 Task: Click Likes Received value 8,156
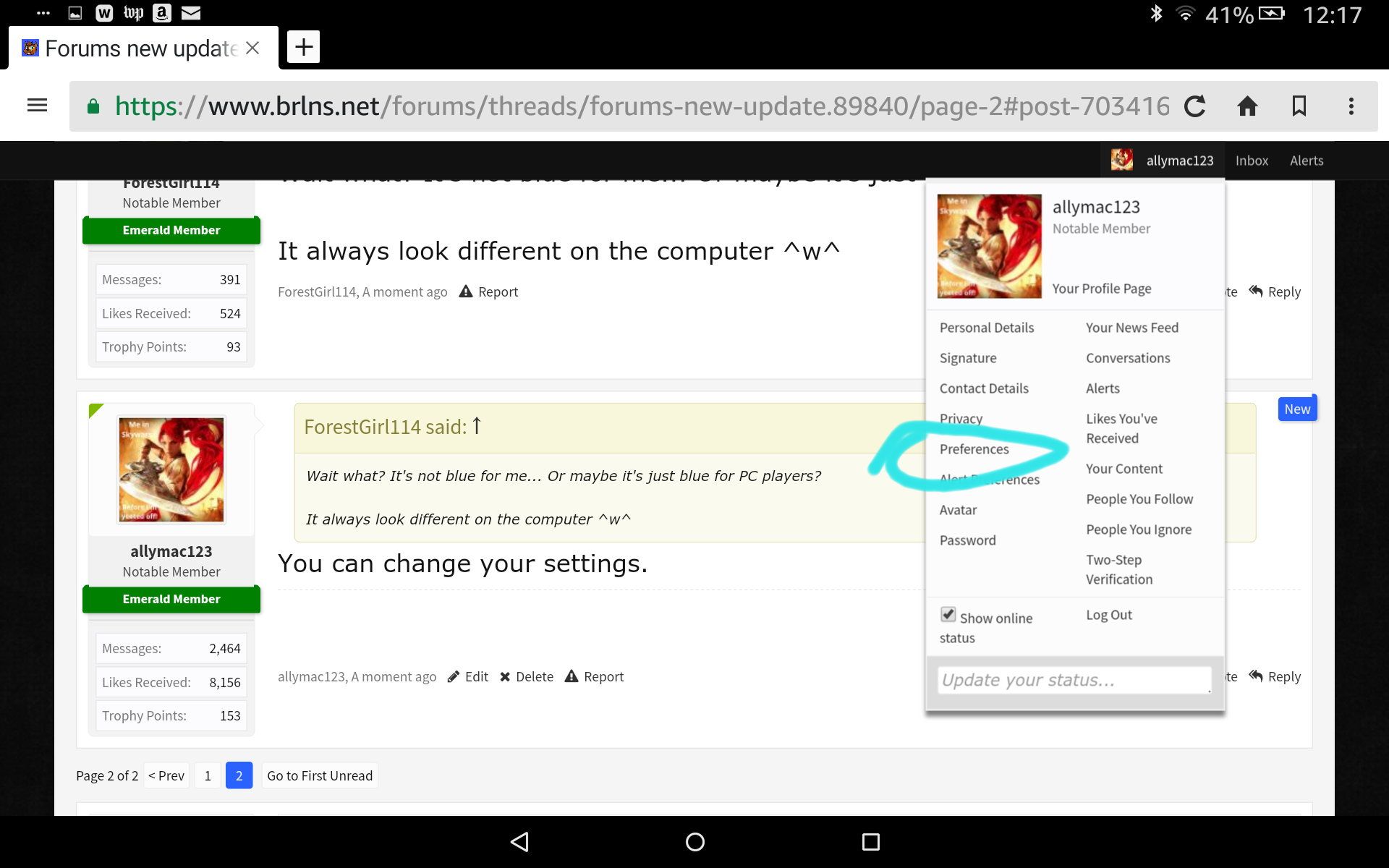pos(224,682)
